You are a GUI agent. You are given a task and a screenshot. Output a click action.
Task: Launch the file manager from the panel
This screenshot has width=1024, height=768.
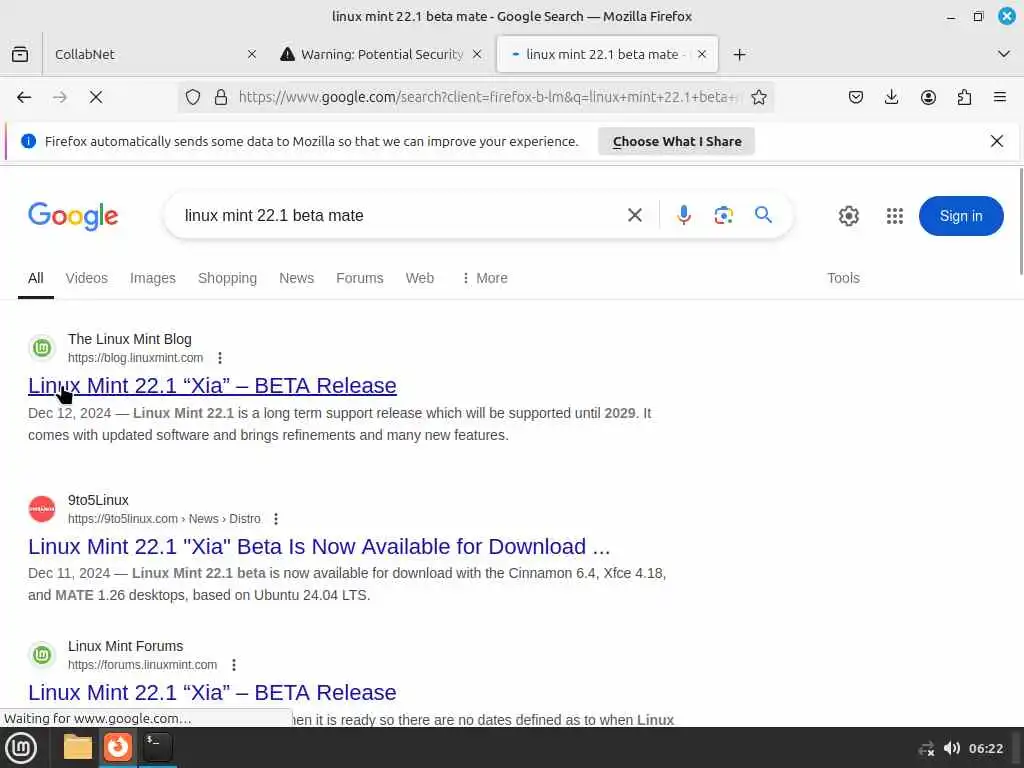click(x=78, y=747)
